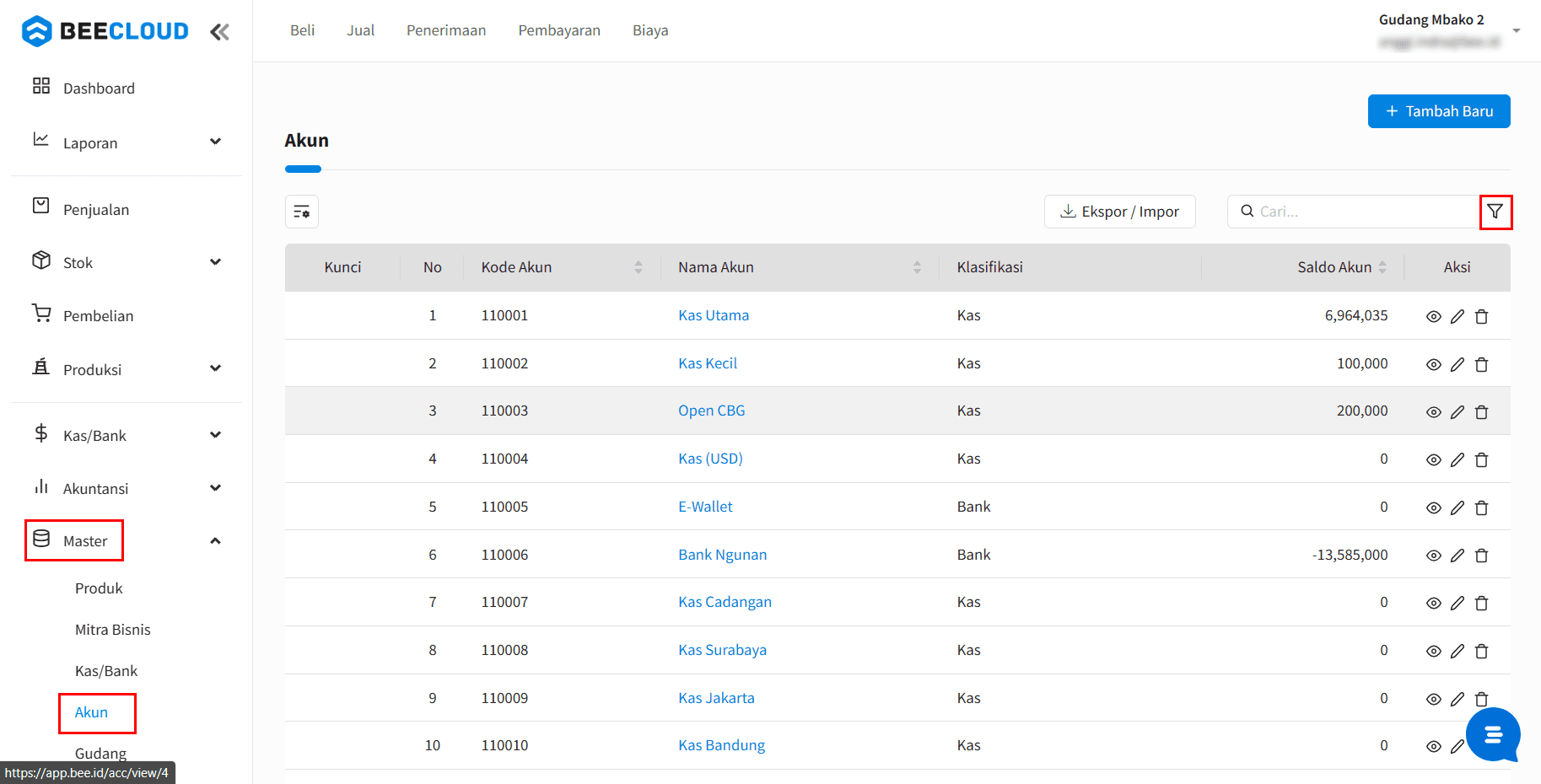View the Kas Surabaya account via eye icon

[1433, 651]
